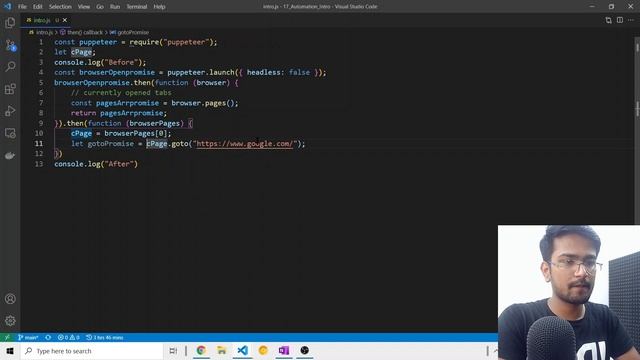Click the VS Code taskbar icon
The width and height of the screenshot is (640, 360).
(x=242, y=351)
